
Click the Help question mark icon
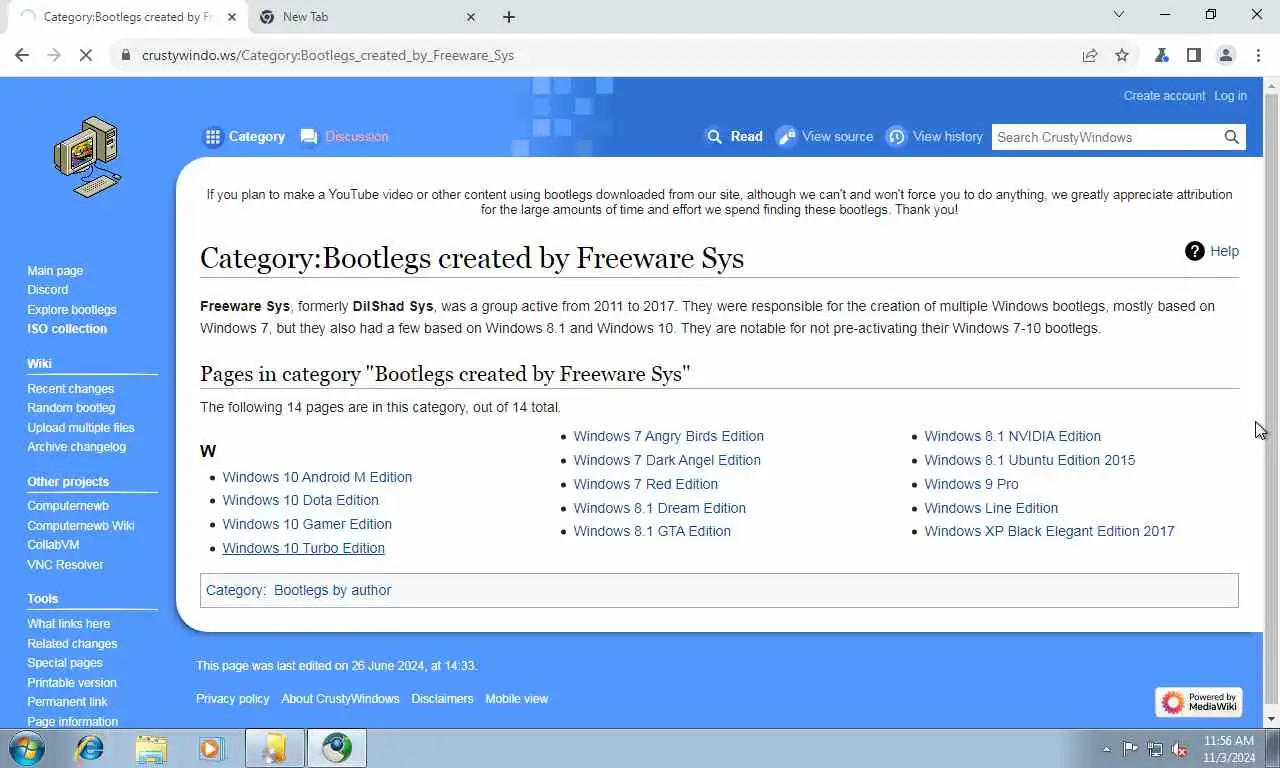1194,251
